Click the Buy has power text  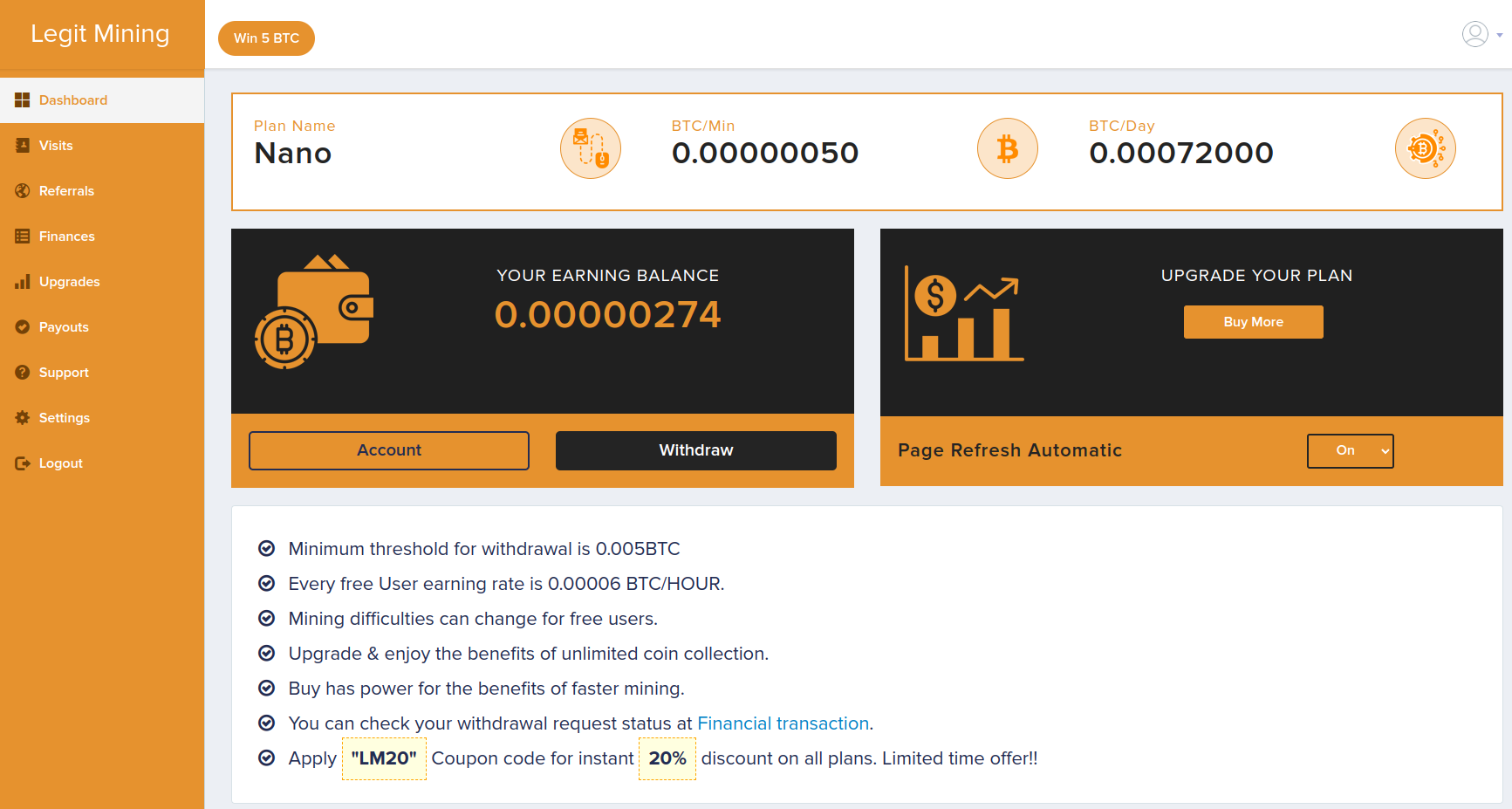(487, 689)
